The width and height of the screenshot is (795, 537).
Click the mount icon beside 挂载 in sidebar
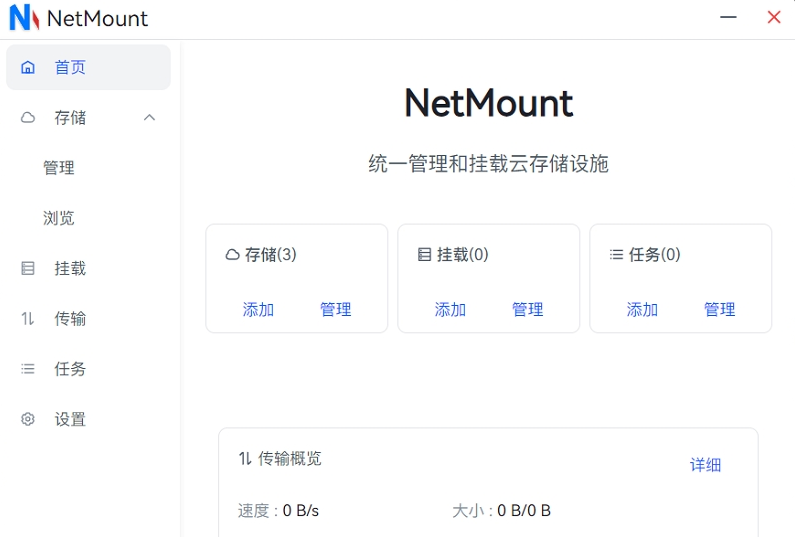pyautogui.click(x=28, y=269)
